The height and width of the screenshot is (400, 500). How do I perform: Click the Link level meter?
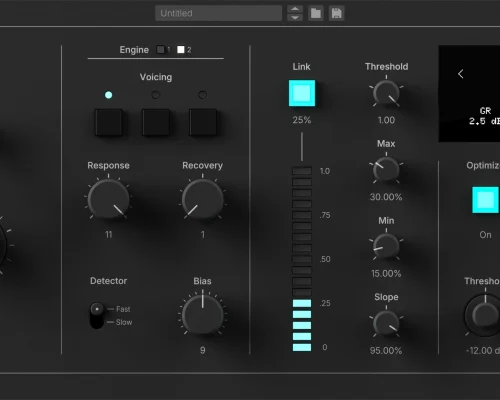click(302, 259)
